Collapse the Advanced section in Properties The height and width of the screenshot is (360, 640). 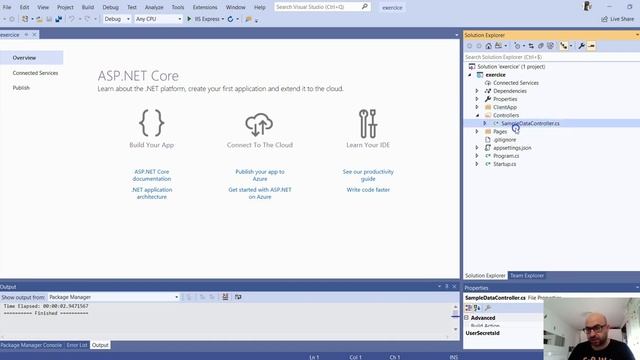467,318
